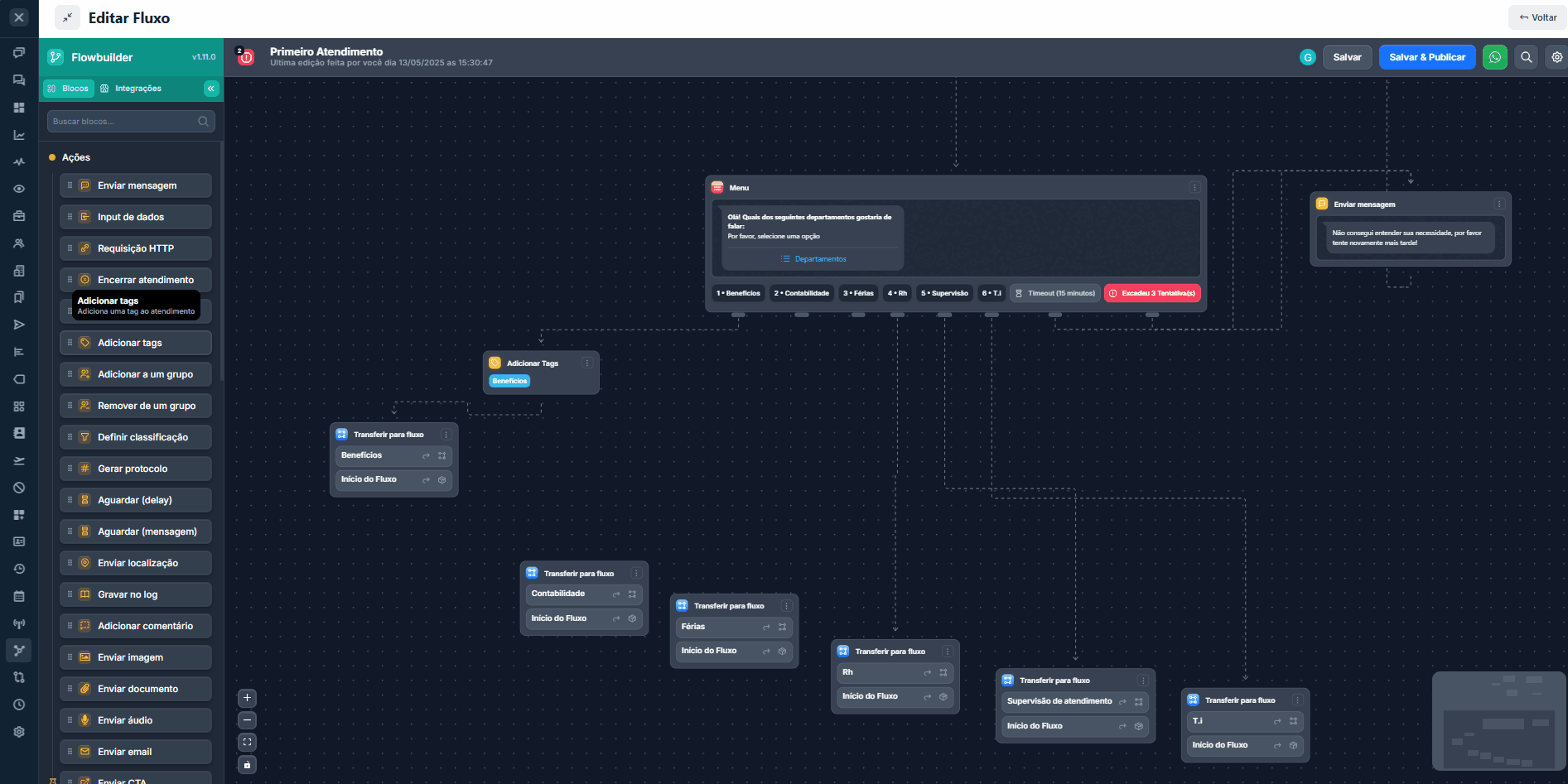Image resolution: width=1568 pixels, height=784 pixels.
Task: Open Adicionar Tags node options menu
Action: (x=586, y=363)
